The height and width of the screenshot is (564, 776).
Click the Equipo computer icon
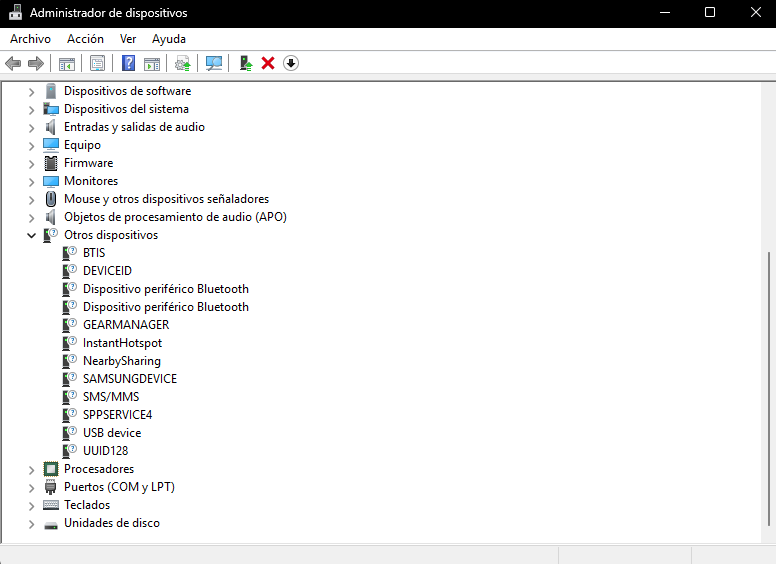pyautogui.click(x=50, y=144)
